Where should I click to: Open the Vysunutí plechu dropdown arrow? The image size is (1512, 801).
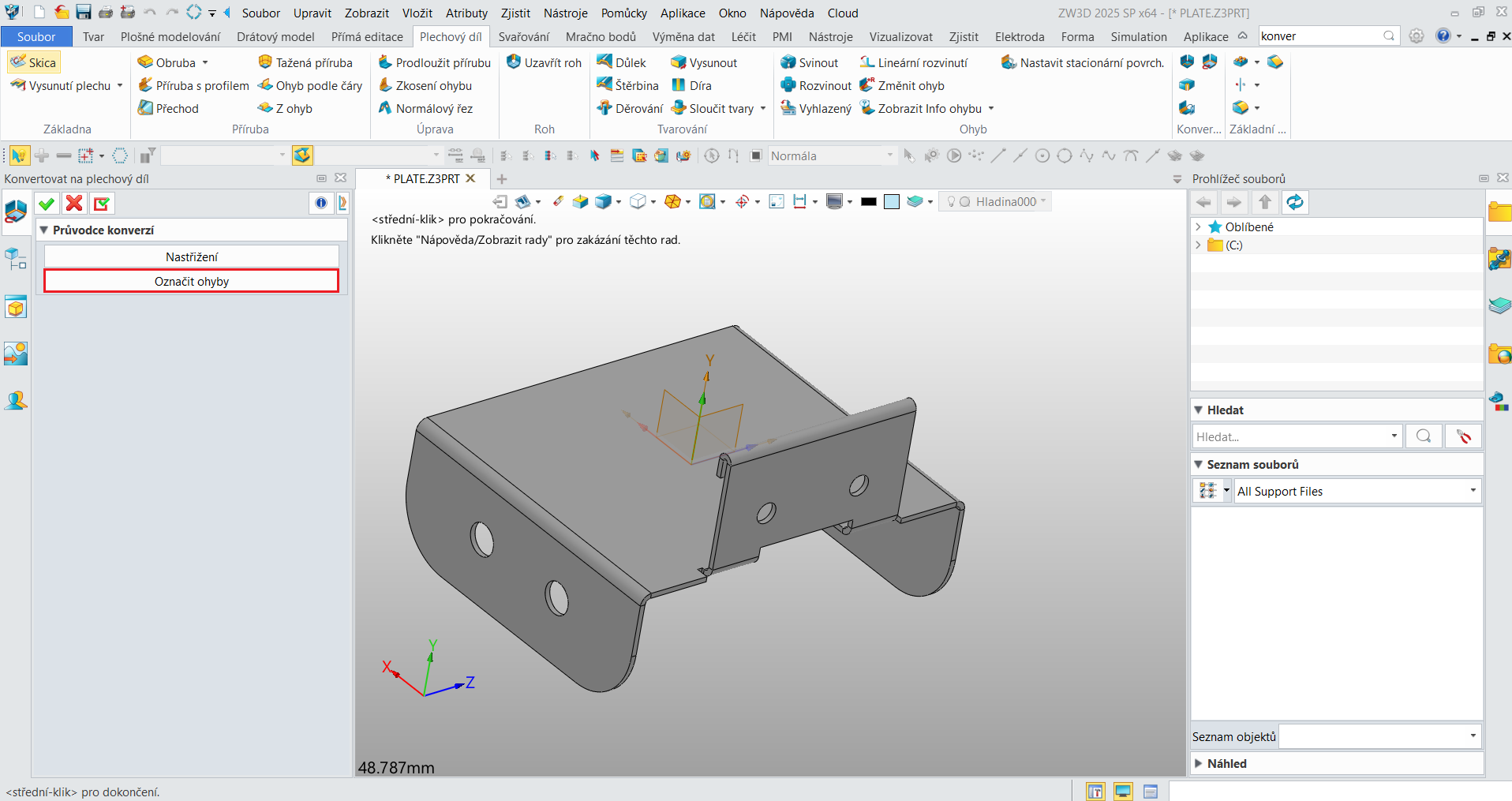pos(120,85)
